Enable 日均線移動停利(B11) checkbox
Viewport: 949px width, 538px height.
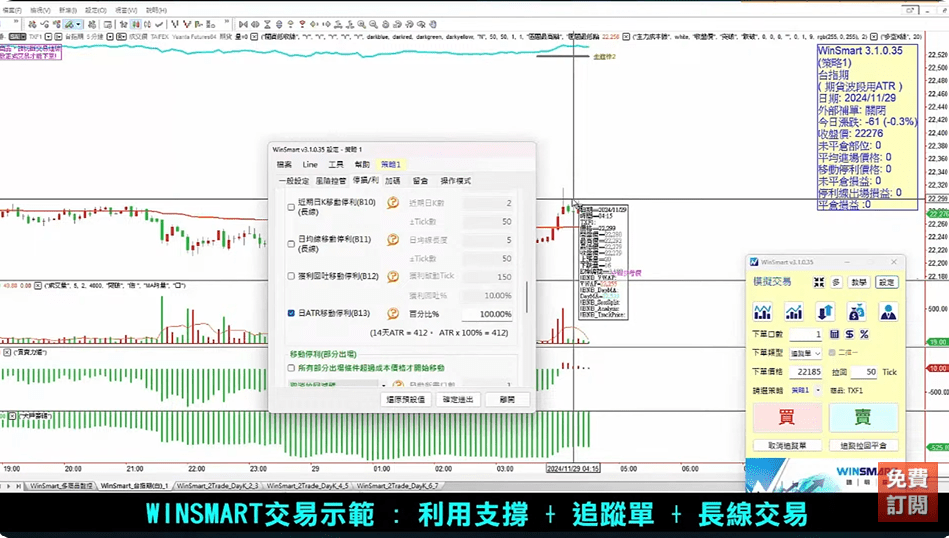click(291, 243)
